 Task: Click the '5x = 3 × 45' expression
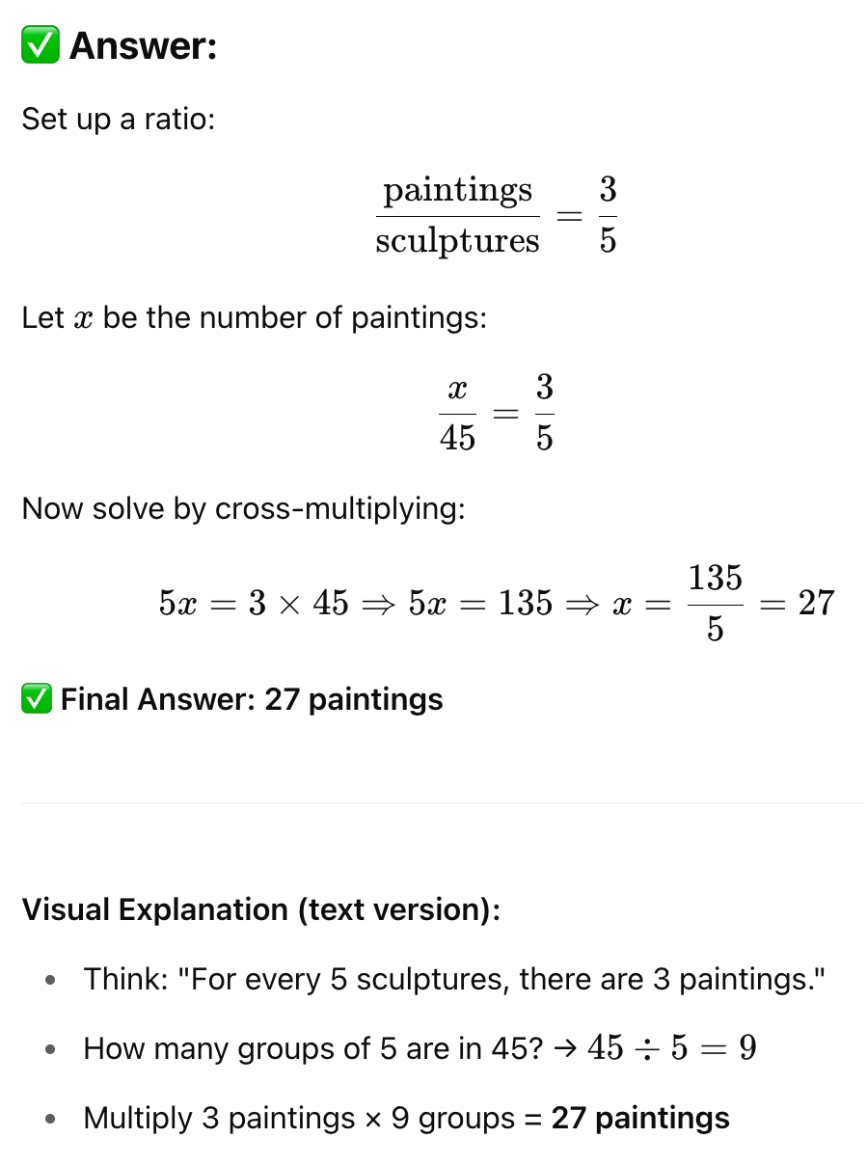click(253, 603)
